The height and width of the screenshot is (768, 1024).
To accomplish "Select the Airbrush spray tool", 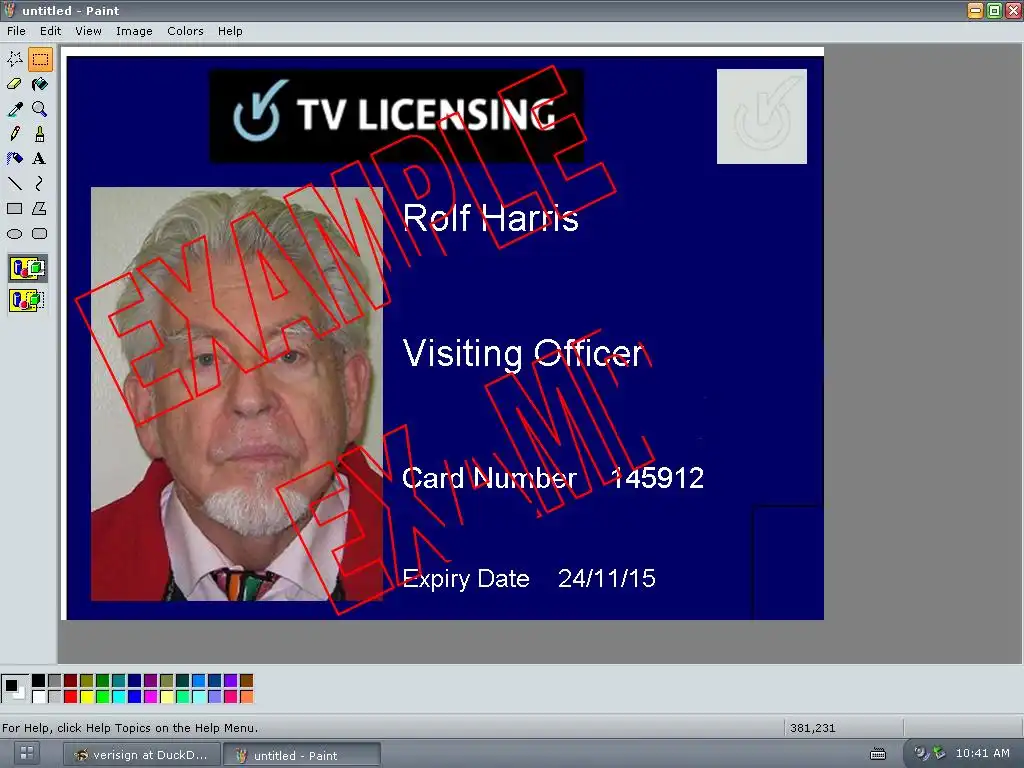I will (x=14, y=158).
